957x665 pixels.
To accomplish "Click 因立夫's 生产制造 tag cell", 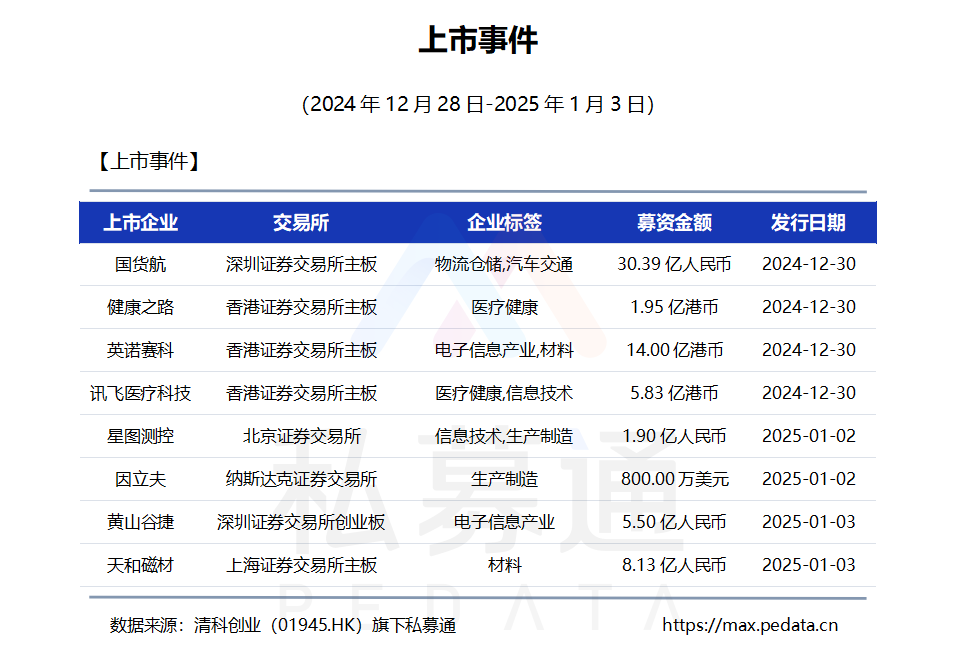I will [x=504, y=480].
